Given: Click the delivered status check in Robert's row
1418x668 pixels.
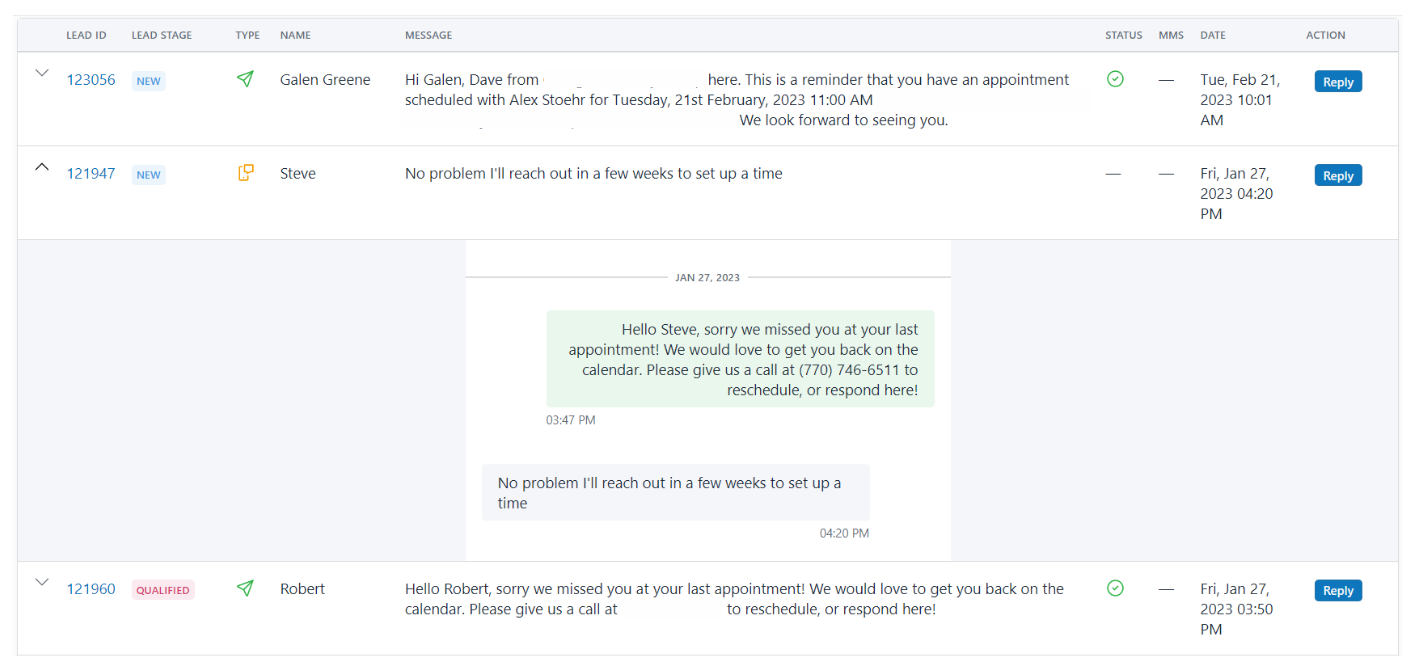Looking at the screenshot, I should tap(1115, 588).
